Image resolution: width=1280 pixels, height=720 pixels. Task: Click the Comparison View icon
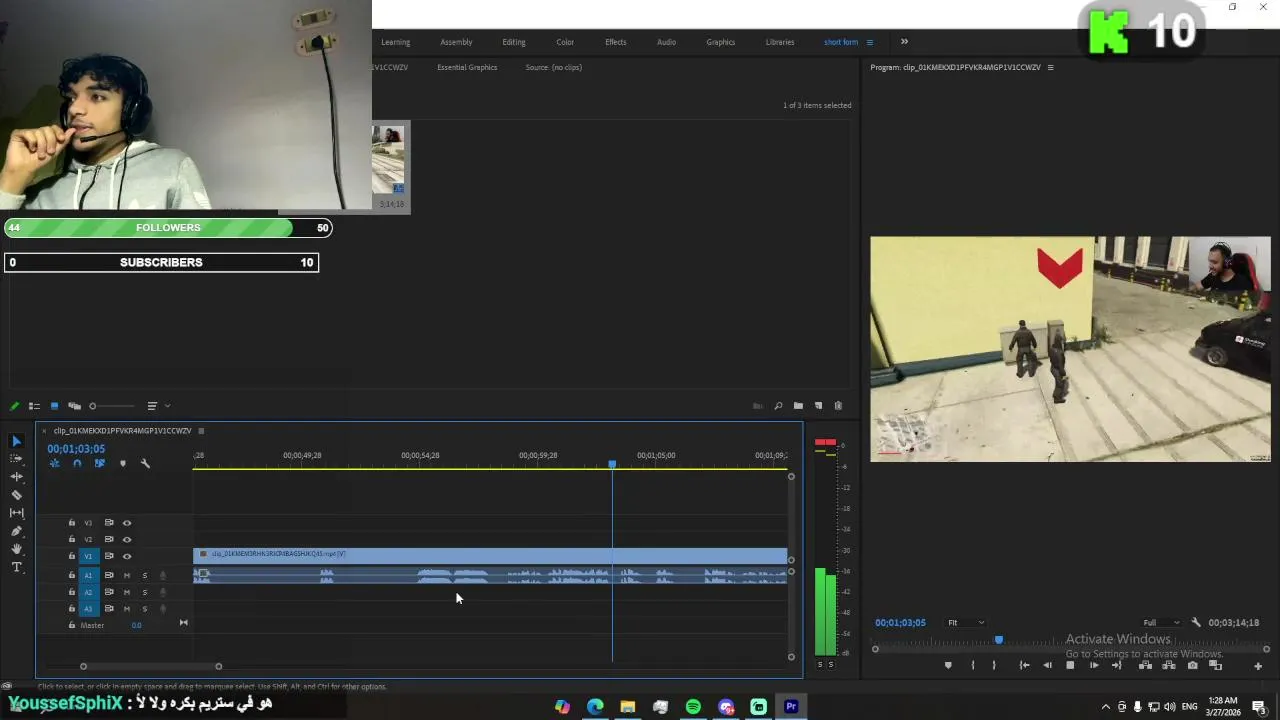1215,665
